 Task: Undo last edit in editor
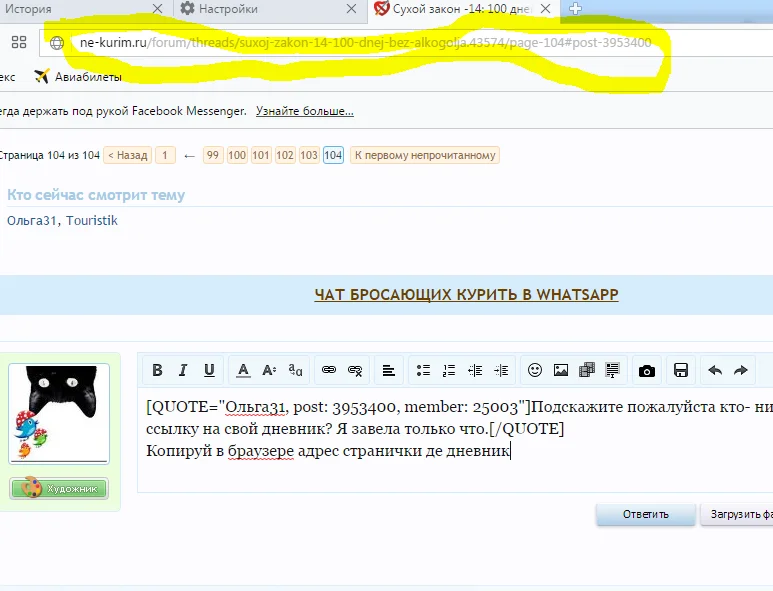715,370
